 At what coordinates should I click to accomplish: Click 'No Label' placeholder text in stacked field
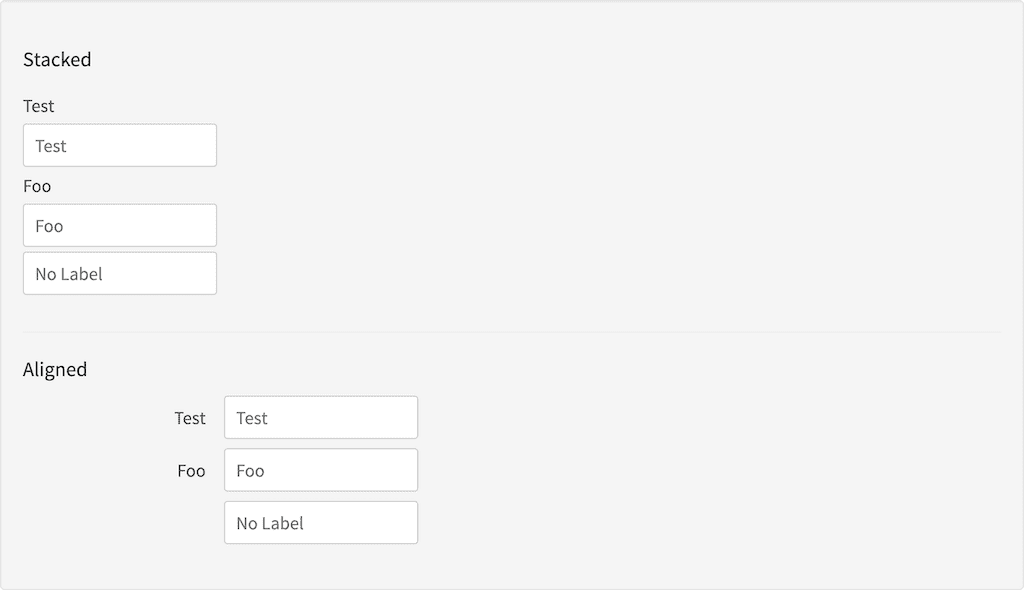69,274
